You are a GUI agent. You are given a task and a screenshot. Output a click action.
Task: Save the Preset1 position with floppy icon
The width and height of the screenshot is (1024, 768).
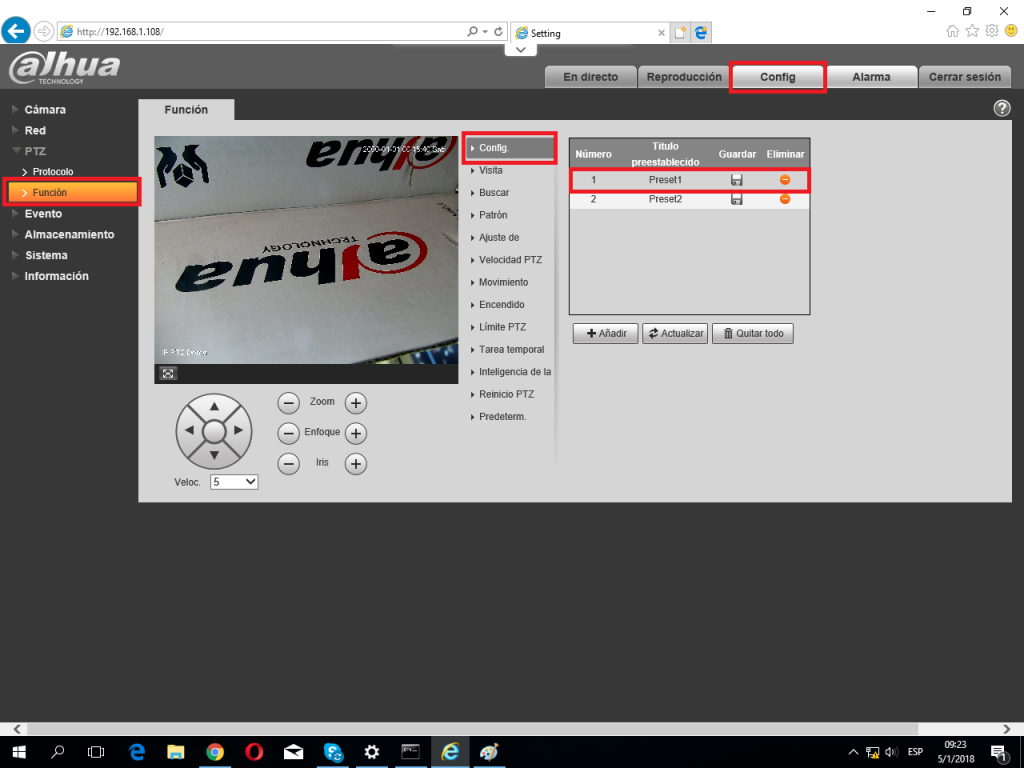[737, 180]
